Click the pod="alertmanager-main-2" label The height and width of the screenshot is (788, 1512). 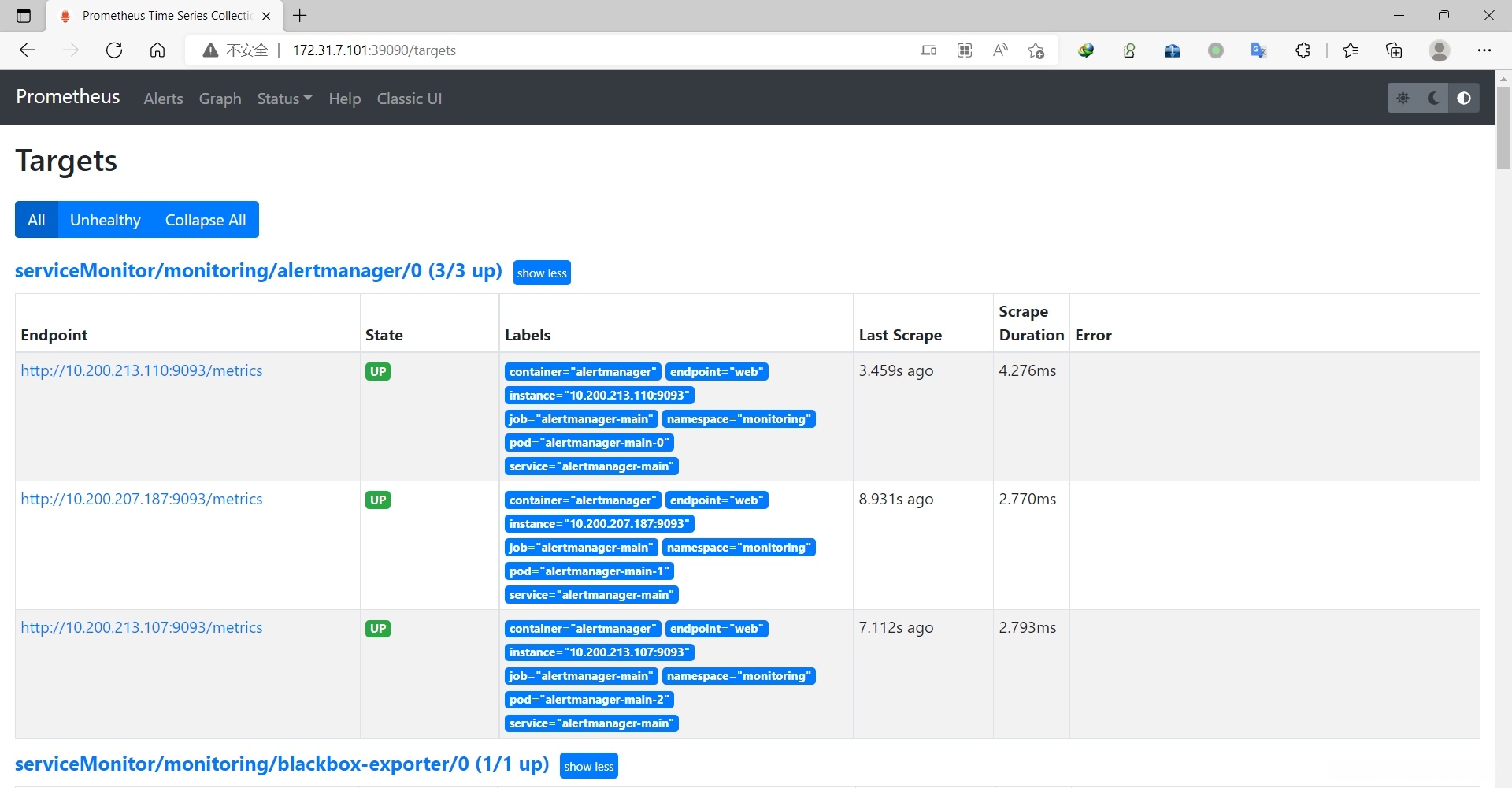(x=589, y=700)
